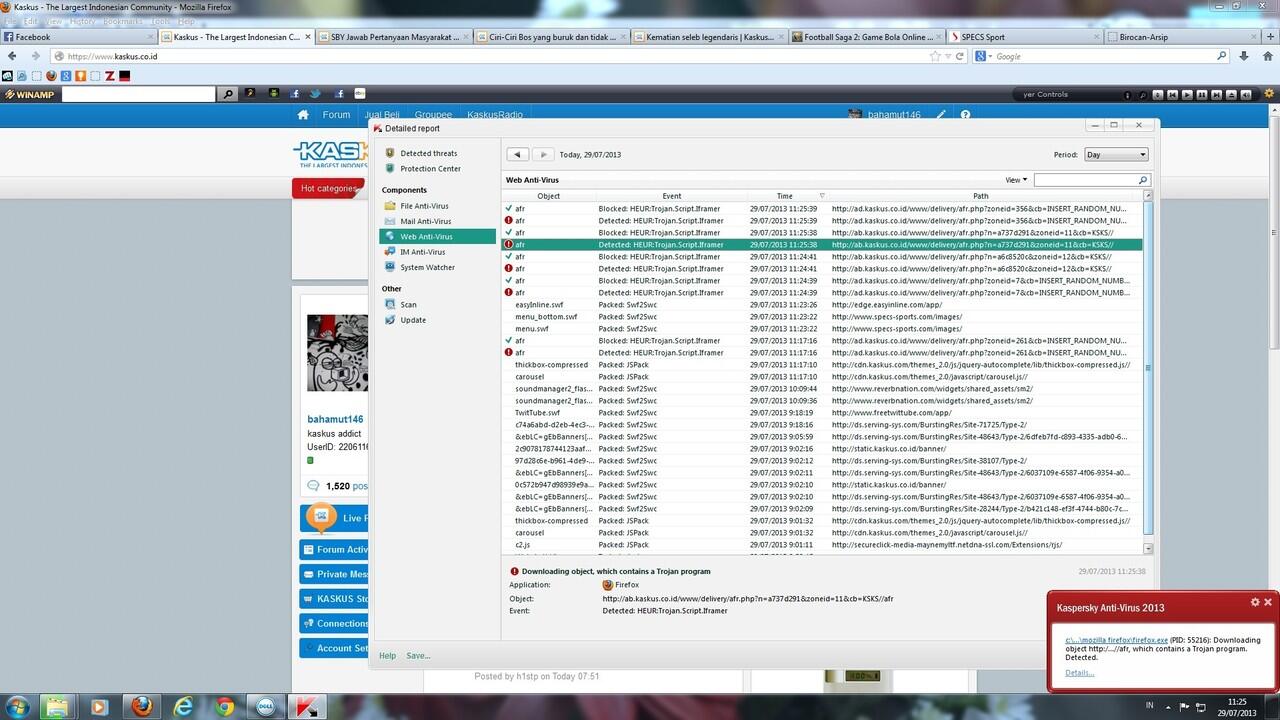Switch to SBY Jawab Pertanyaan tab

[394, 37]
